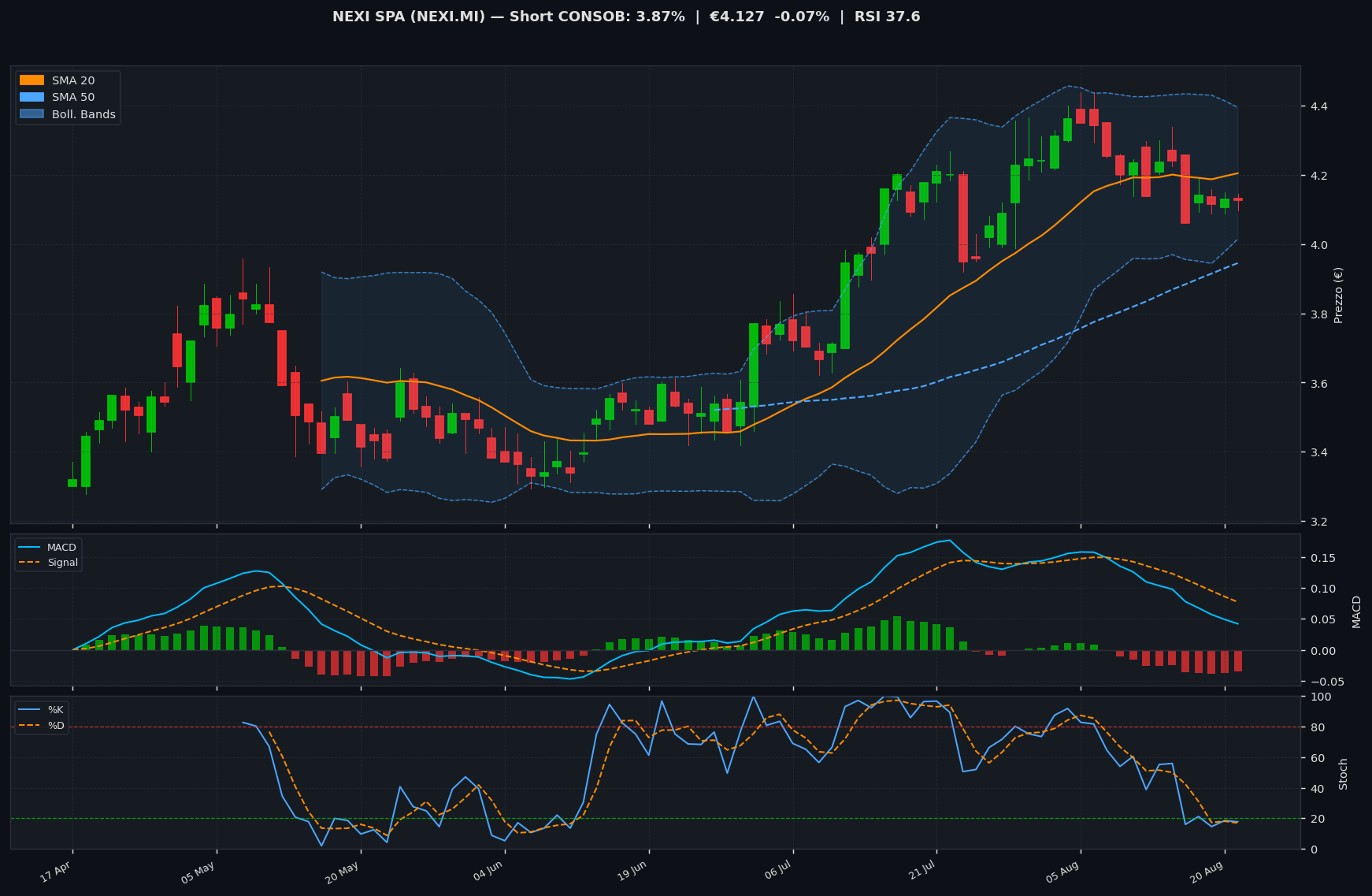Select the "Boll. Bands" legend label

[x=83, y=114]
